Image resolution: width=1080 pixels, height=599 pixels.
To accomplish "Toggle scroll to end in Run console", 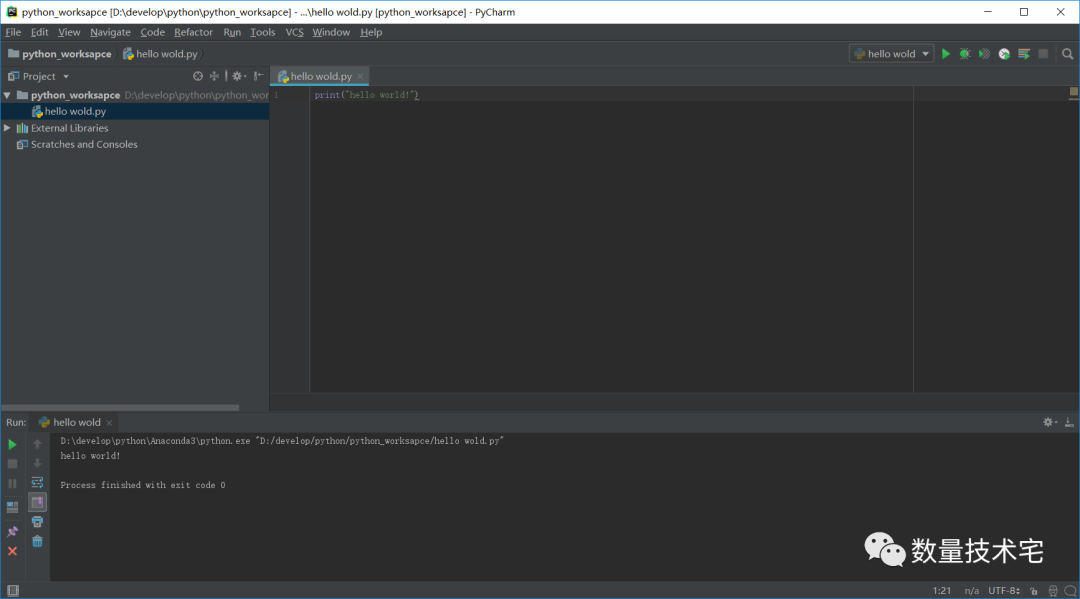I will pos(37,502).
